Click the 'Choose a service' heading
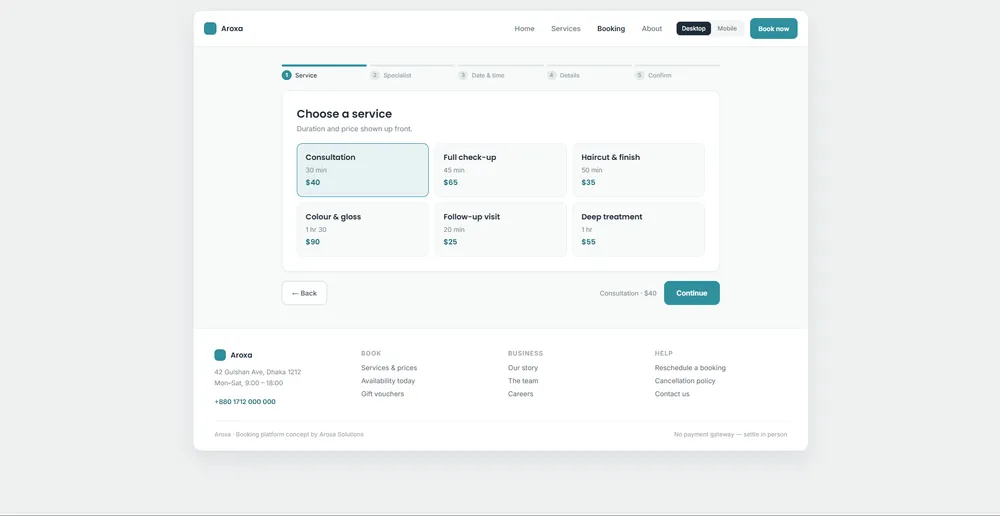Viewport: 1000px width, 516px height. click(344, 114)
